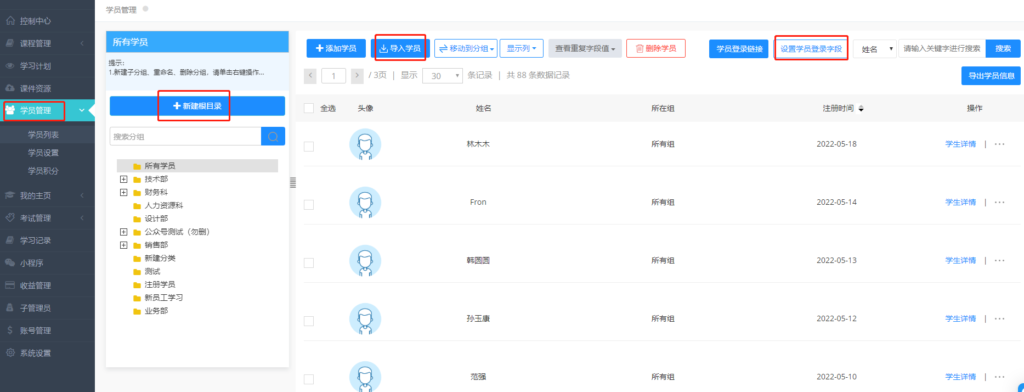Focus the page number input
The image size is (1024, 392).
click(334, 76)
